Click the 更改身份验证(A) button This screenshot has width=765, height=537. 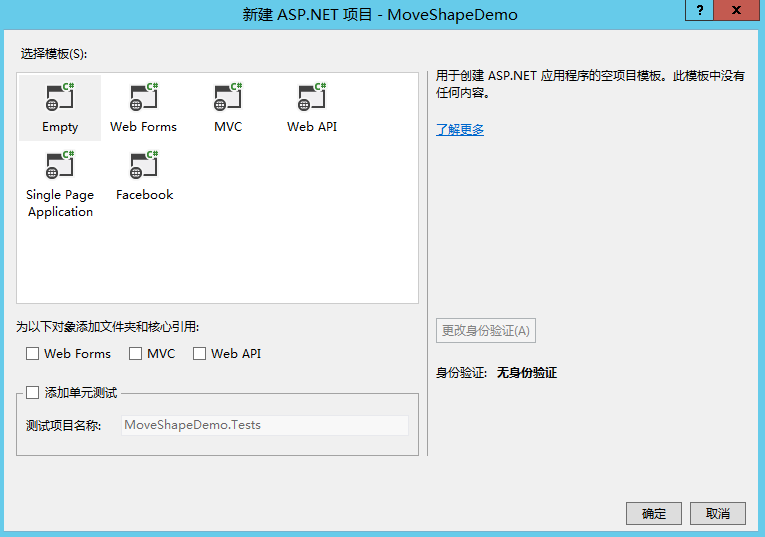pyautogui.click(x=485, y=331)
